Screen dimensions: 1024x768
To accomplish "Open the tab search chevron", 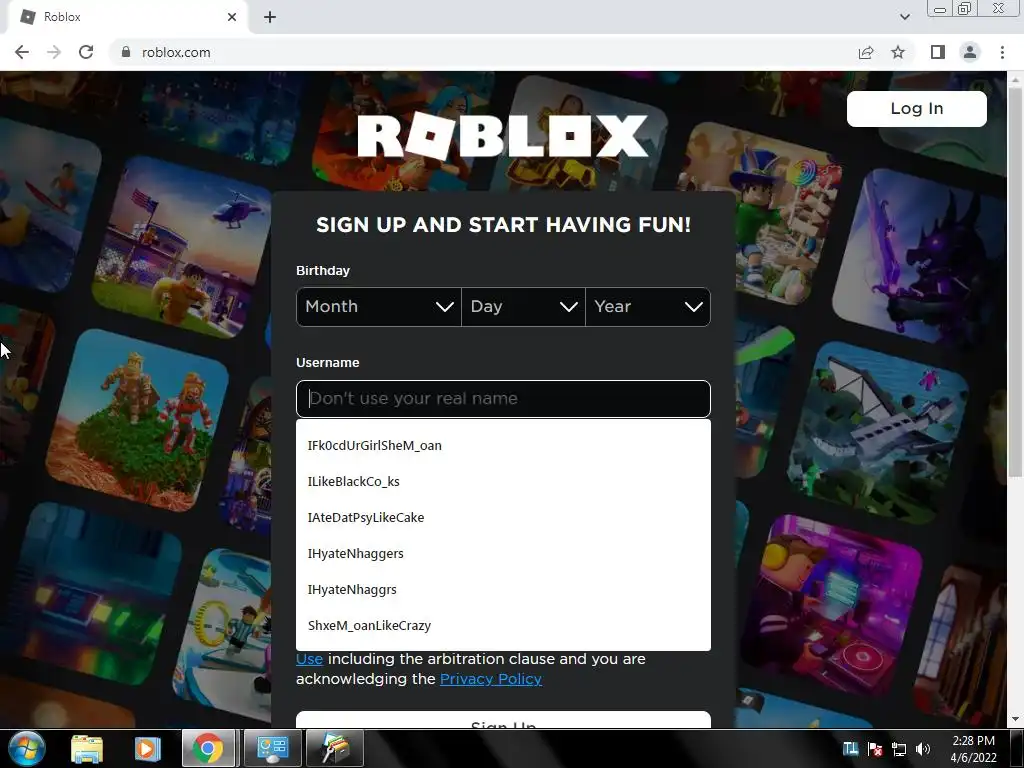I will point(904,17).
